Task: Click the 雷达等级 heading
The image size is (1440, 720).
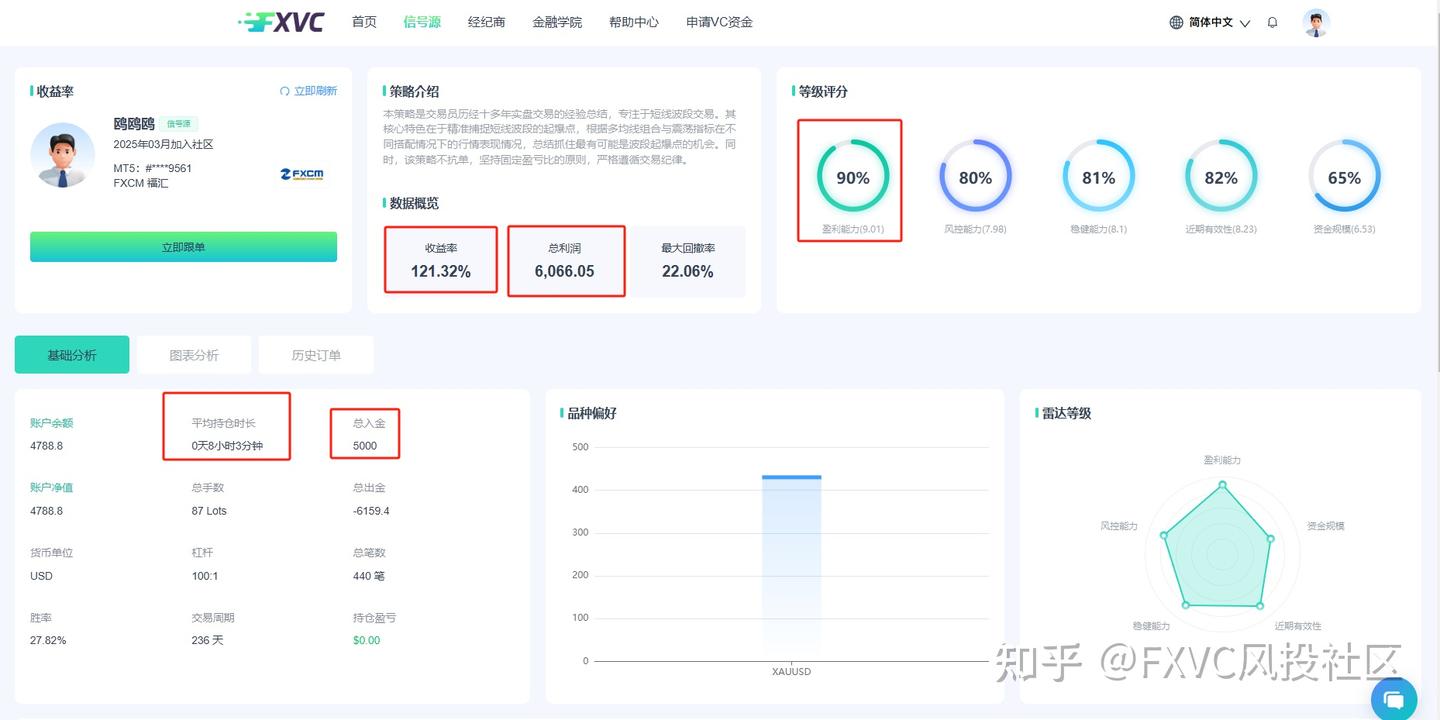Action: click(x=1066, y=413)
